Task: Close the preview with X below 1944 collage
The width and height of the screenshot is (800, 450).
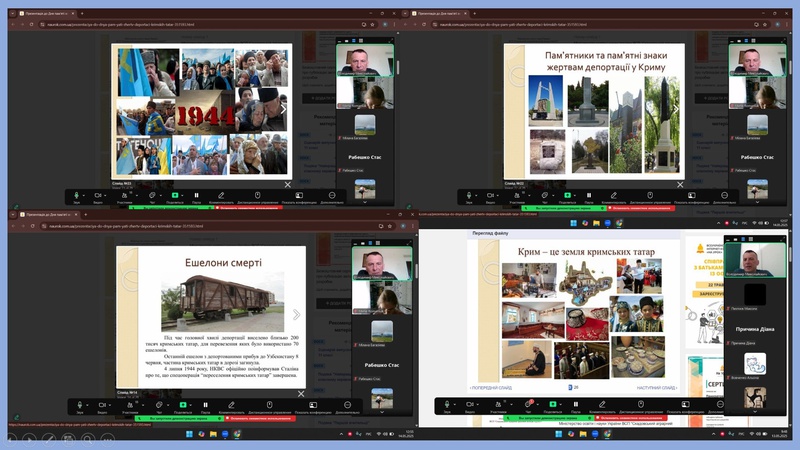Action: click(287, 185)
